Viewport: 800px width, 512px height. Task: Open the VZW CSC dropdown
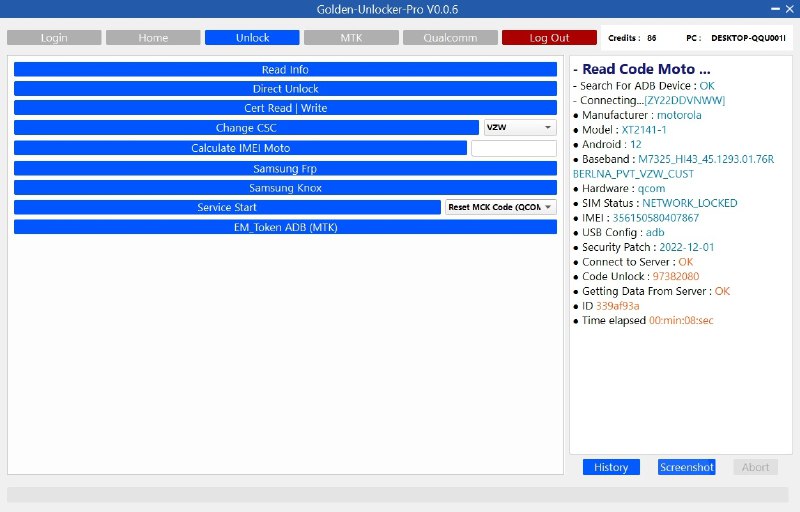coord(520,127)
